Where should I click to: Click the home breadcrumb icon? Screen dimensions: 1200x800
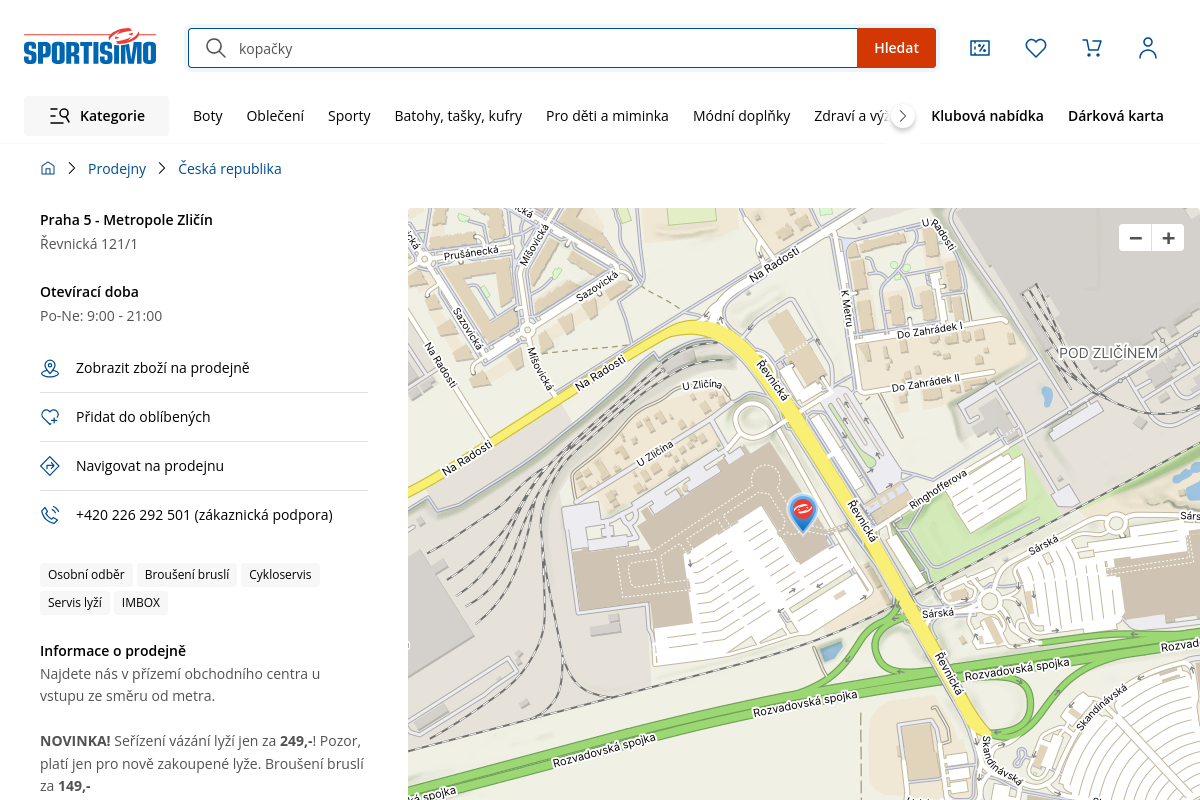(48, 169)
